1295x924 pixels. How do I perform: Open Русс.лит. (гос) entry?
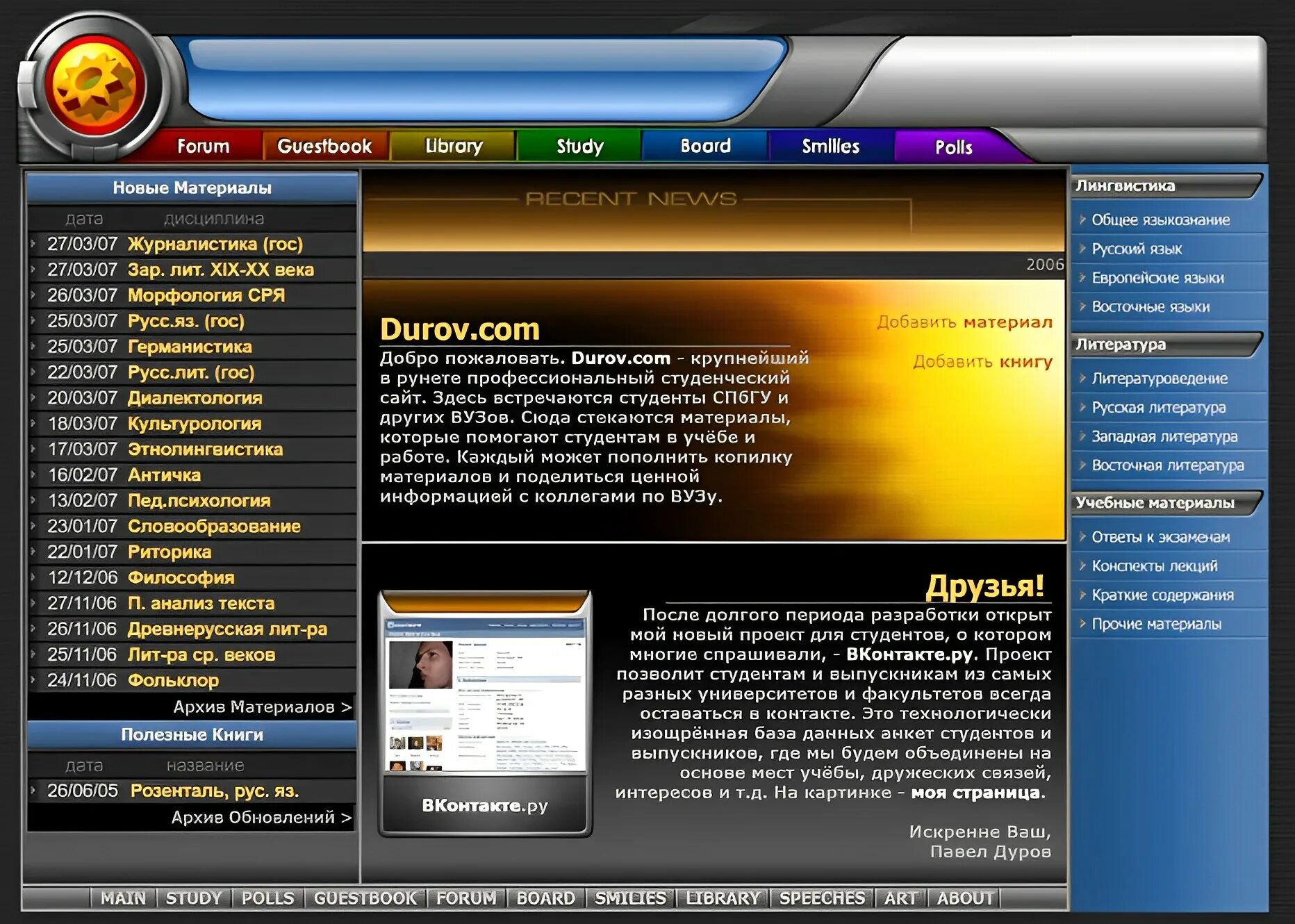[191, 372]
